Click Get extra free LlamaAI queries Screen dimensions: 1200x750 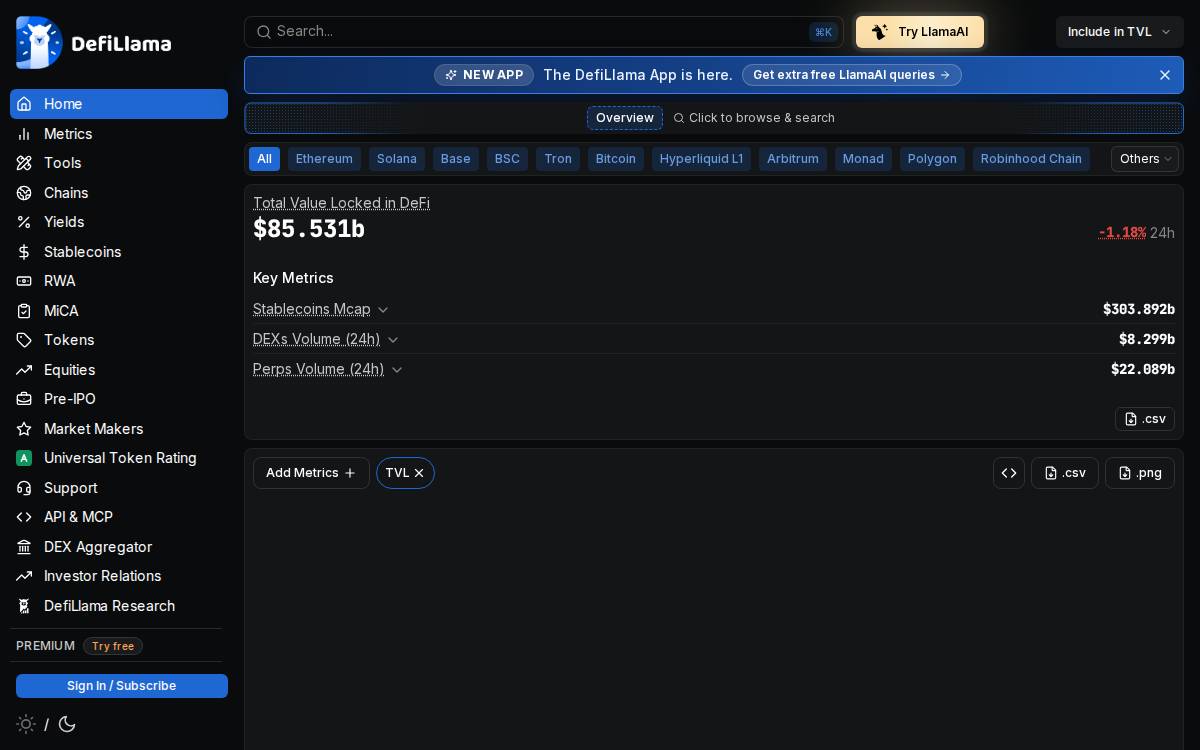pyautogui.click(x=852, y=75)
